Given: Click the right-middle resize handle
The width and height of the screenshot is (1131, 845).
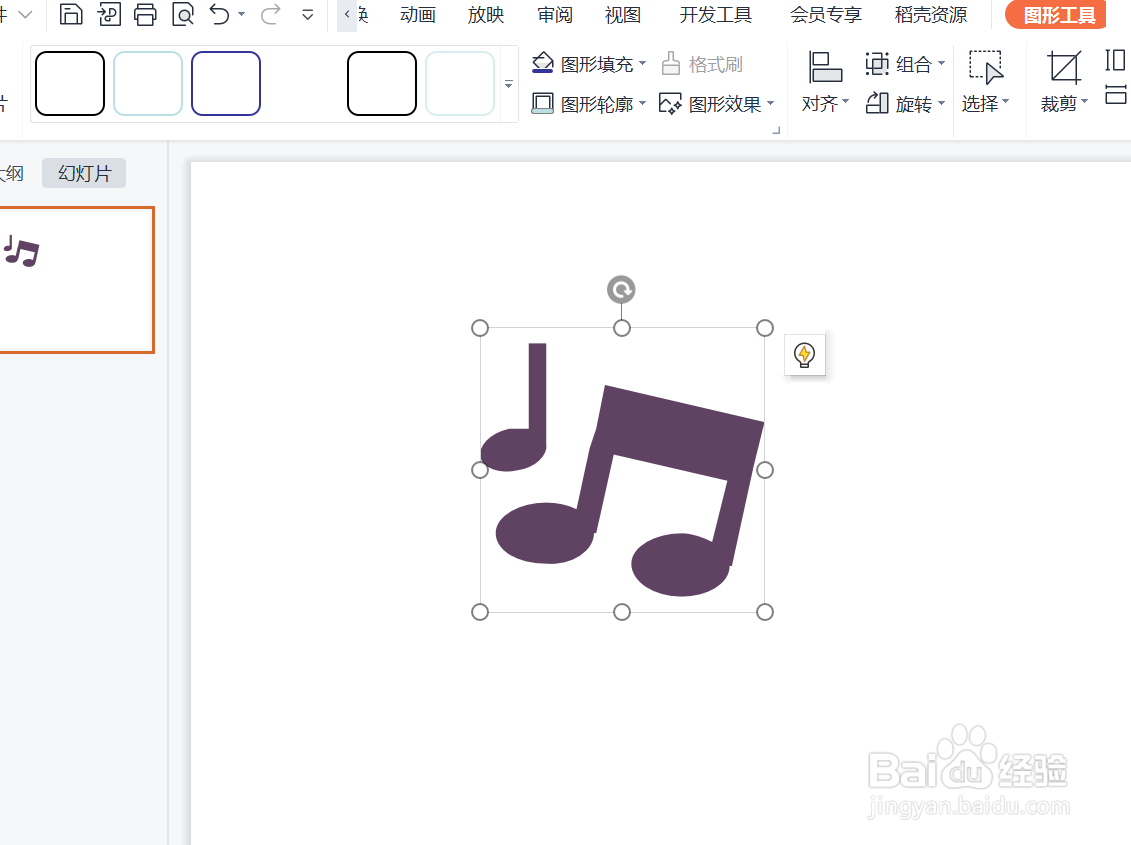Looking at the screenshot, I should (765, 470).
